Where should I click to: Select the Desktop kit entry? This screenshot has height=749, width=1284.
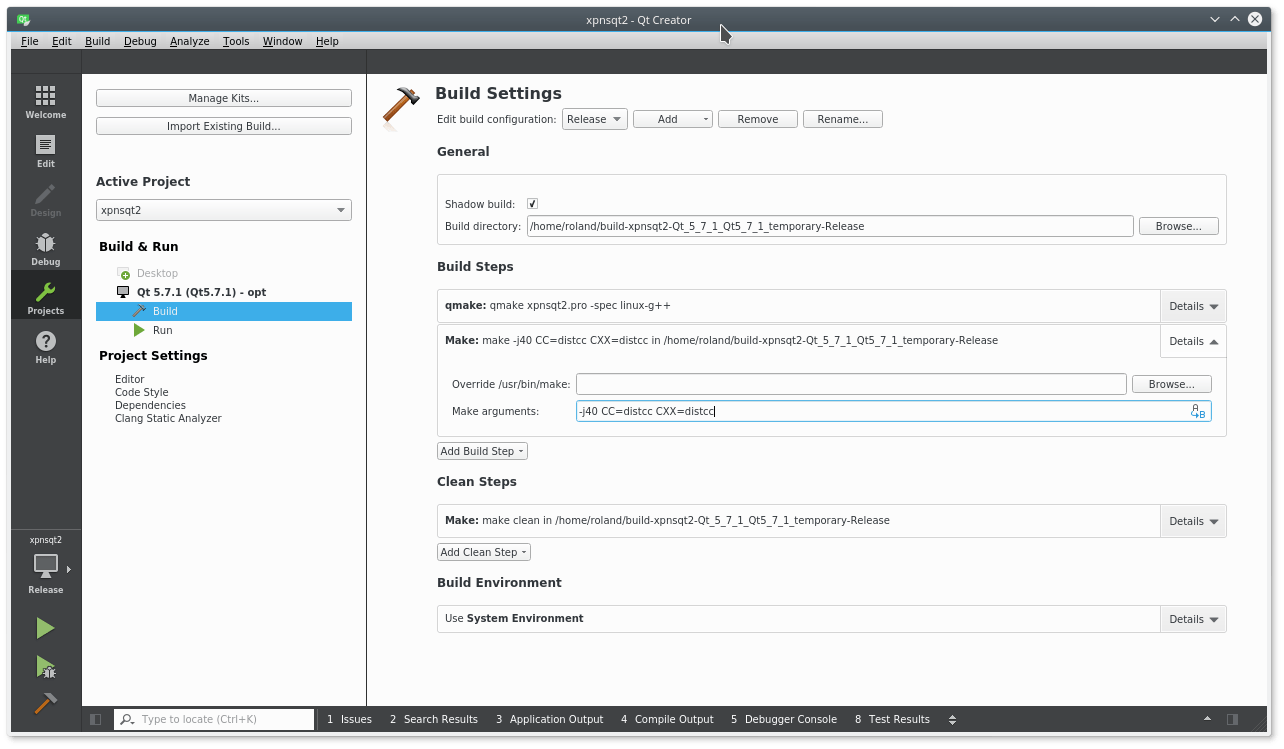point(157,273)
